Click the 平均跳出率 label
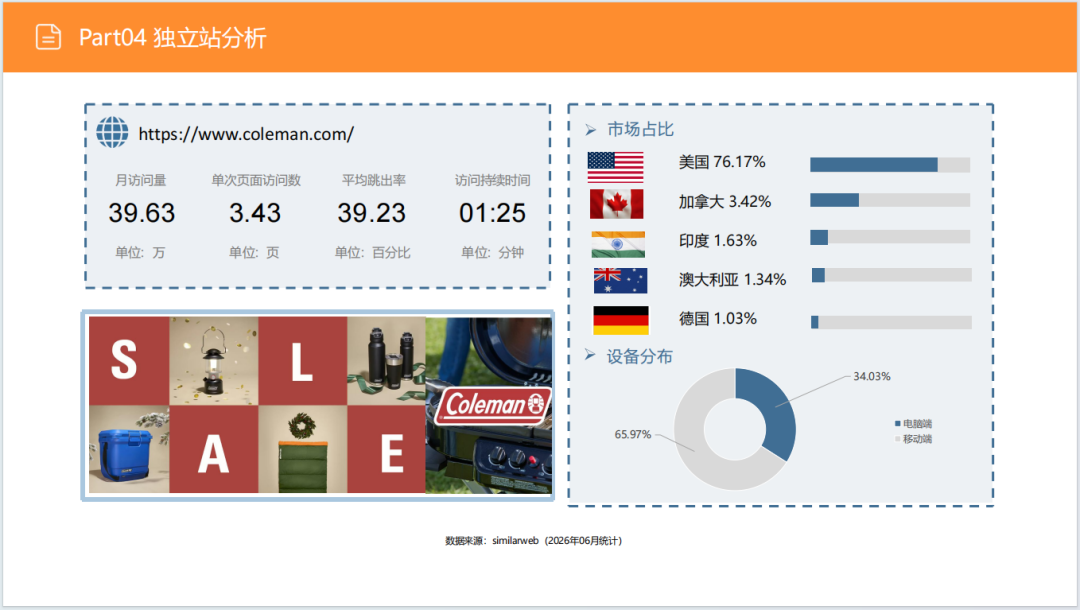Image resolution: width=1080 pixels, height=610 pixels. click(374, 180)
